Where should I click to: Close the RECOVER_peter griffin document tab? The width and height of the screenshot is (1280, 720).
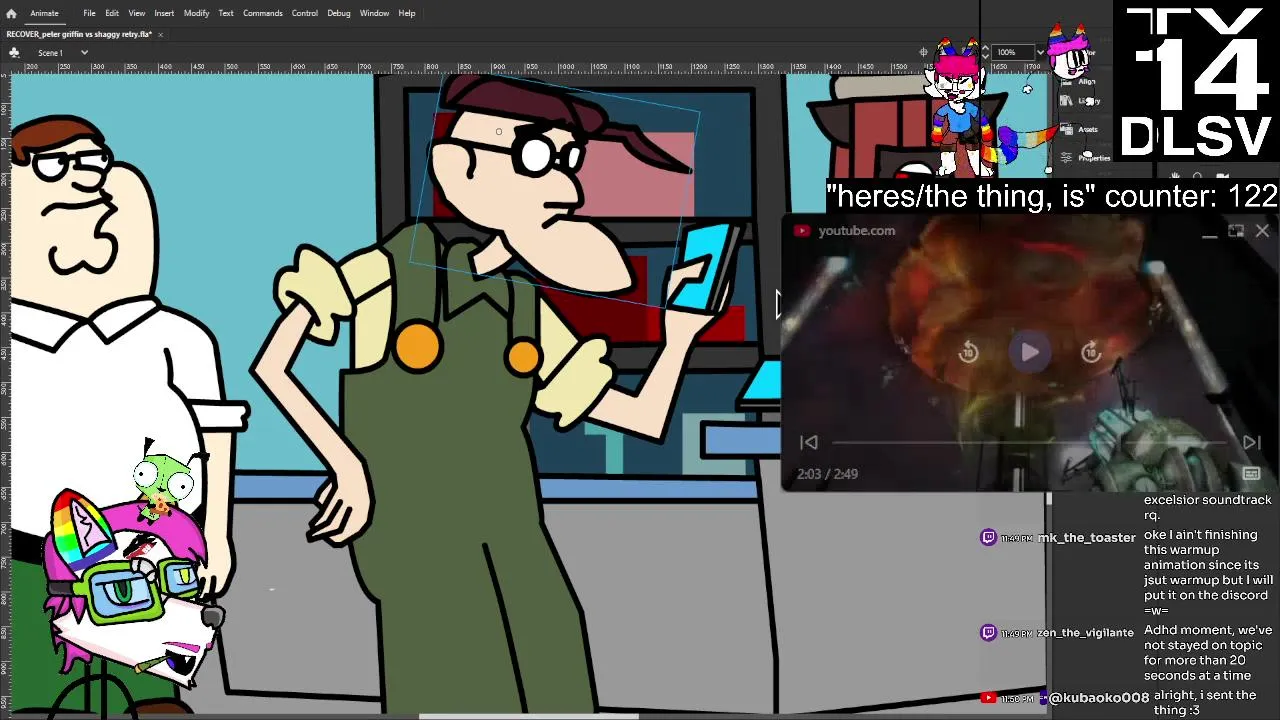(x=160, y=34)
